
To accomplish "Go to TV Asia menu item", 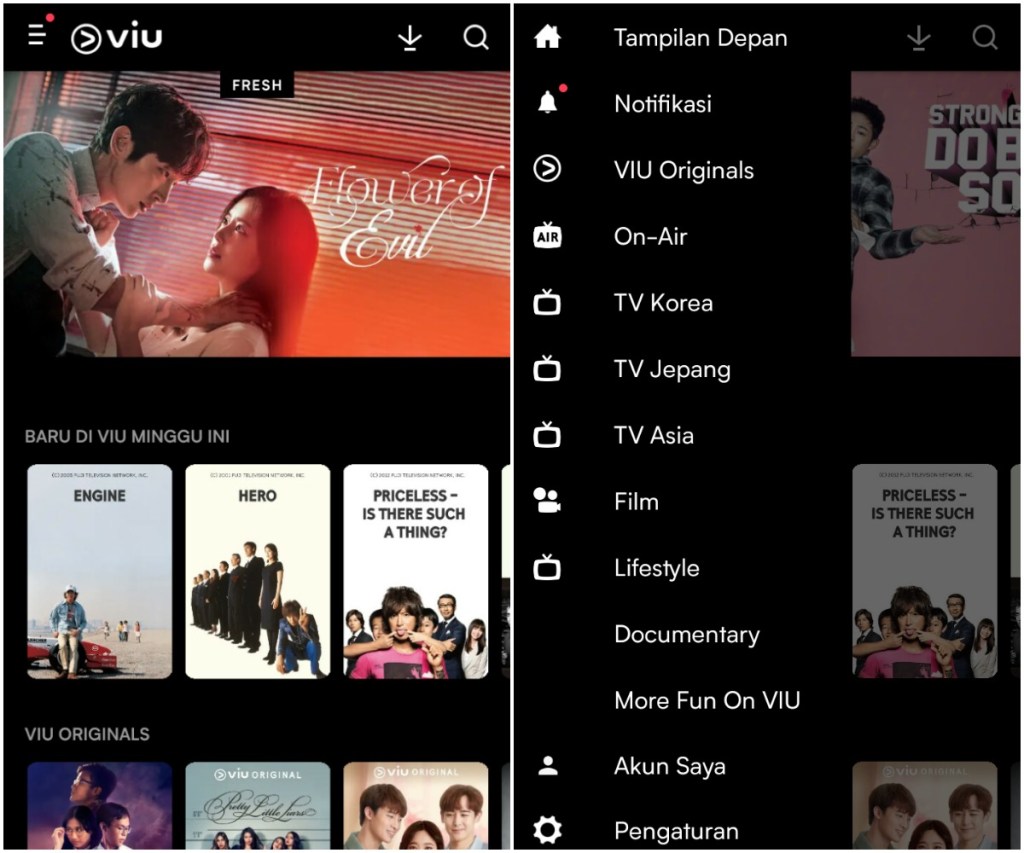I will click(x=653, y=435).
